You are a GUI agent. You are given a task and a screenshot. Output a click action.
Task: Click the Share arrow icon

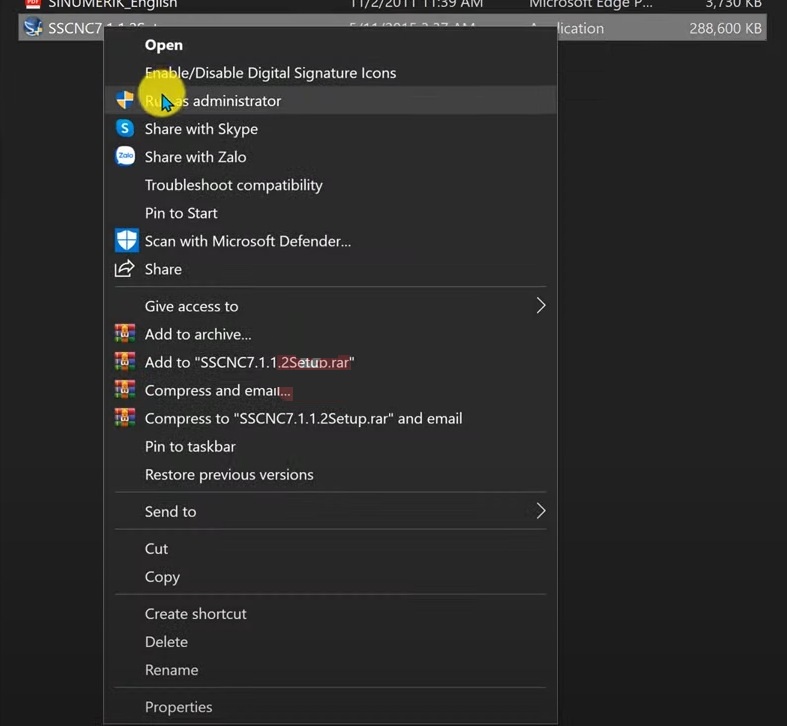pyautogui.click(x=124, y=269)
